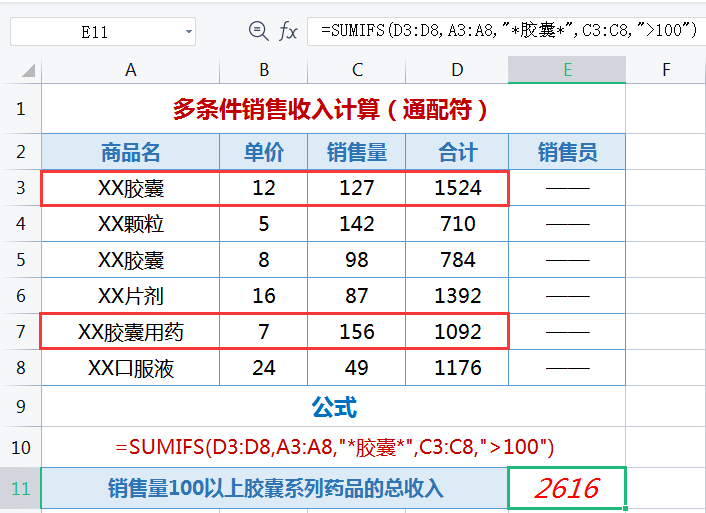This screenshot has width=706, height=513.
Task: Select the cell with unit price 24
Action: click(263, 368)
